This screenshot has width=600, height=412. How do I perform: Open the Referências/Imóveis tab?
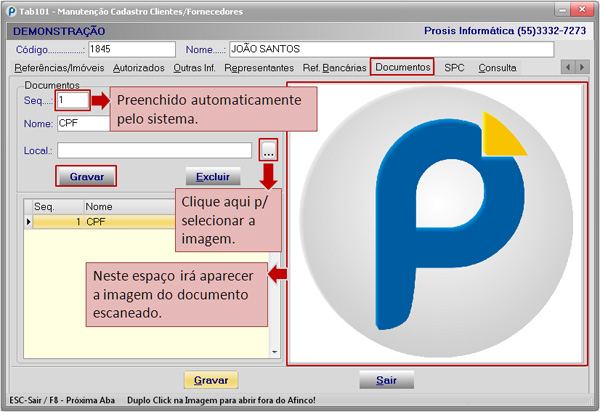[x=59, y=68]
